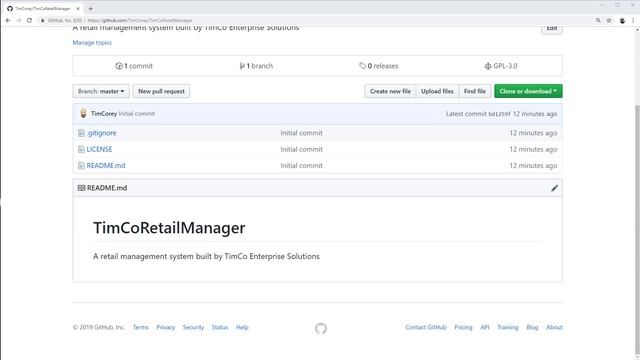
Task: Open the Terms footer link
Action: 140,327
